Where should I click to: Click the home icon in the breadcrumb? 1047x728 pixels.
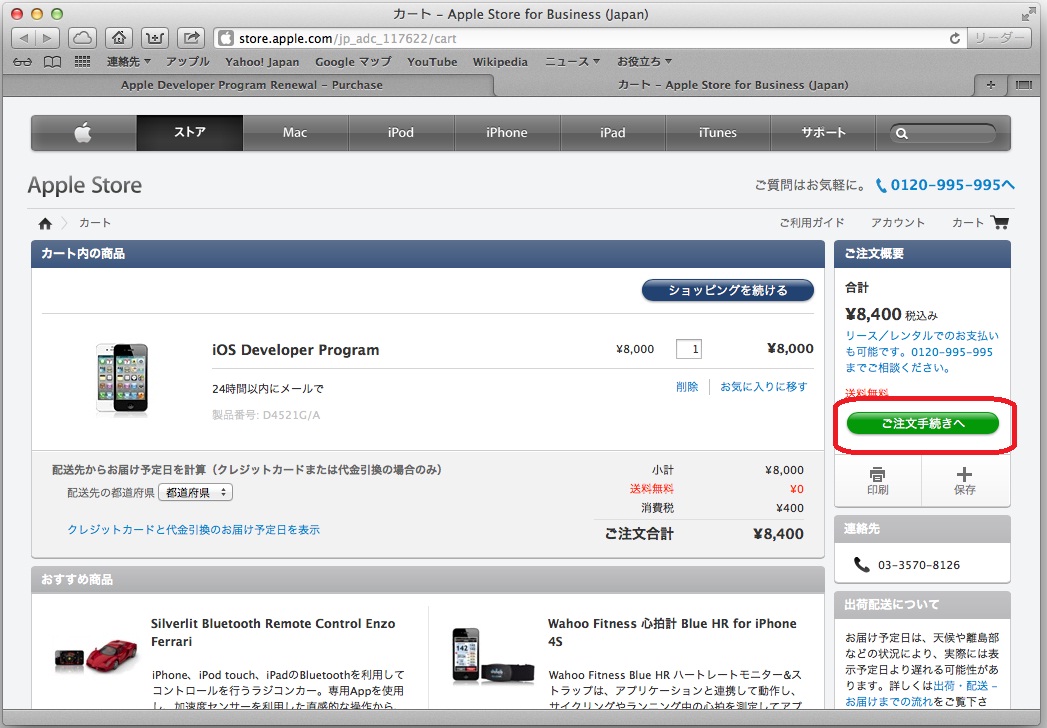[x=45, y=223]
